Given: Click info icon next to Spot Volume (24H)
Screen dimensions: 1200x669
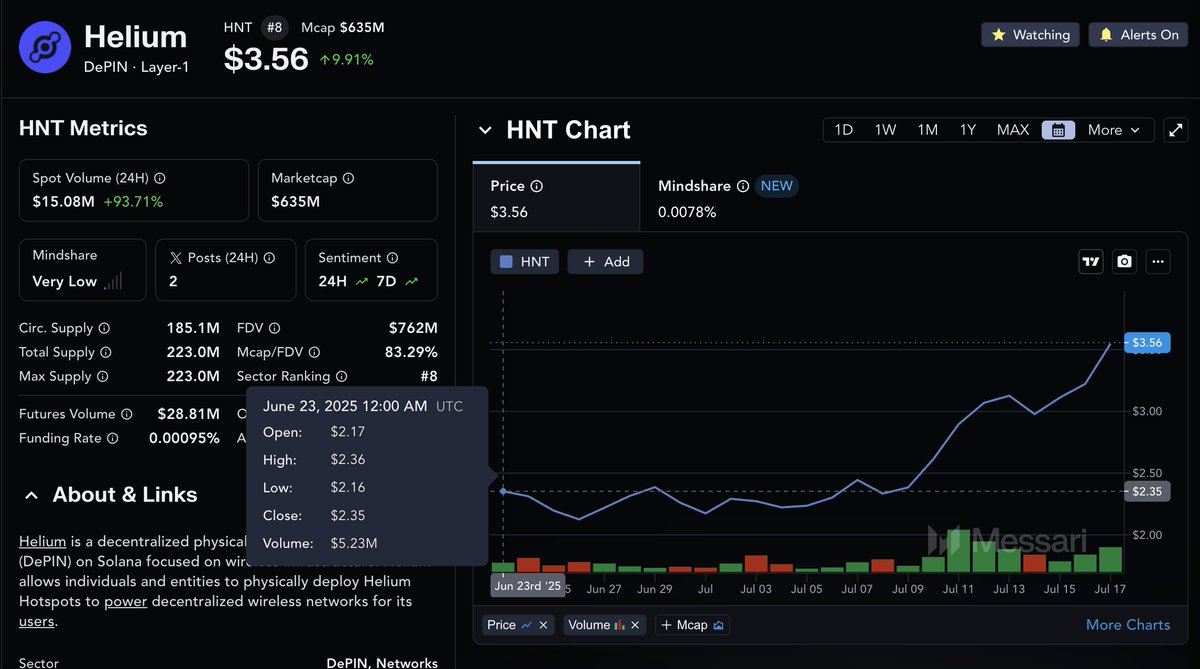Looking at the screenshot, I should coord(160,178).
